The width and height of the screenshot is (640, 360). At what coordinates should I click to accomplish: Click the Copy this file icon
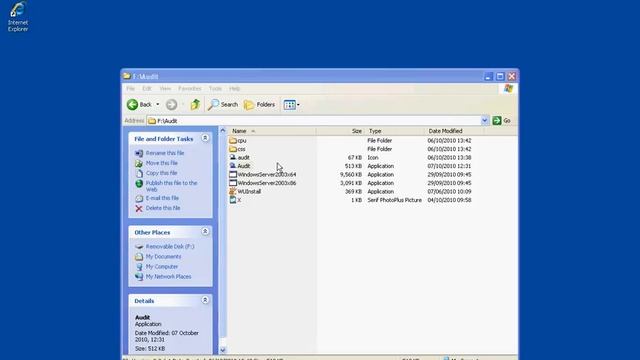(139, 173)
